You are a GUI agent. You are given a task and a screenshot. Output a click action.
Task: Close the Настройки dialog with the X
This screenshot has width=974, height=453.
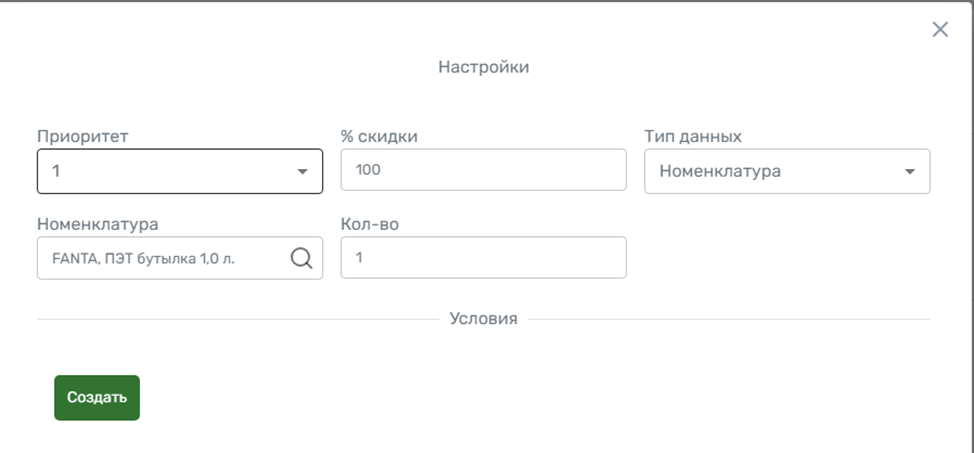pyautogui.click(x=940, y=30)
